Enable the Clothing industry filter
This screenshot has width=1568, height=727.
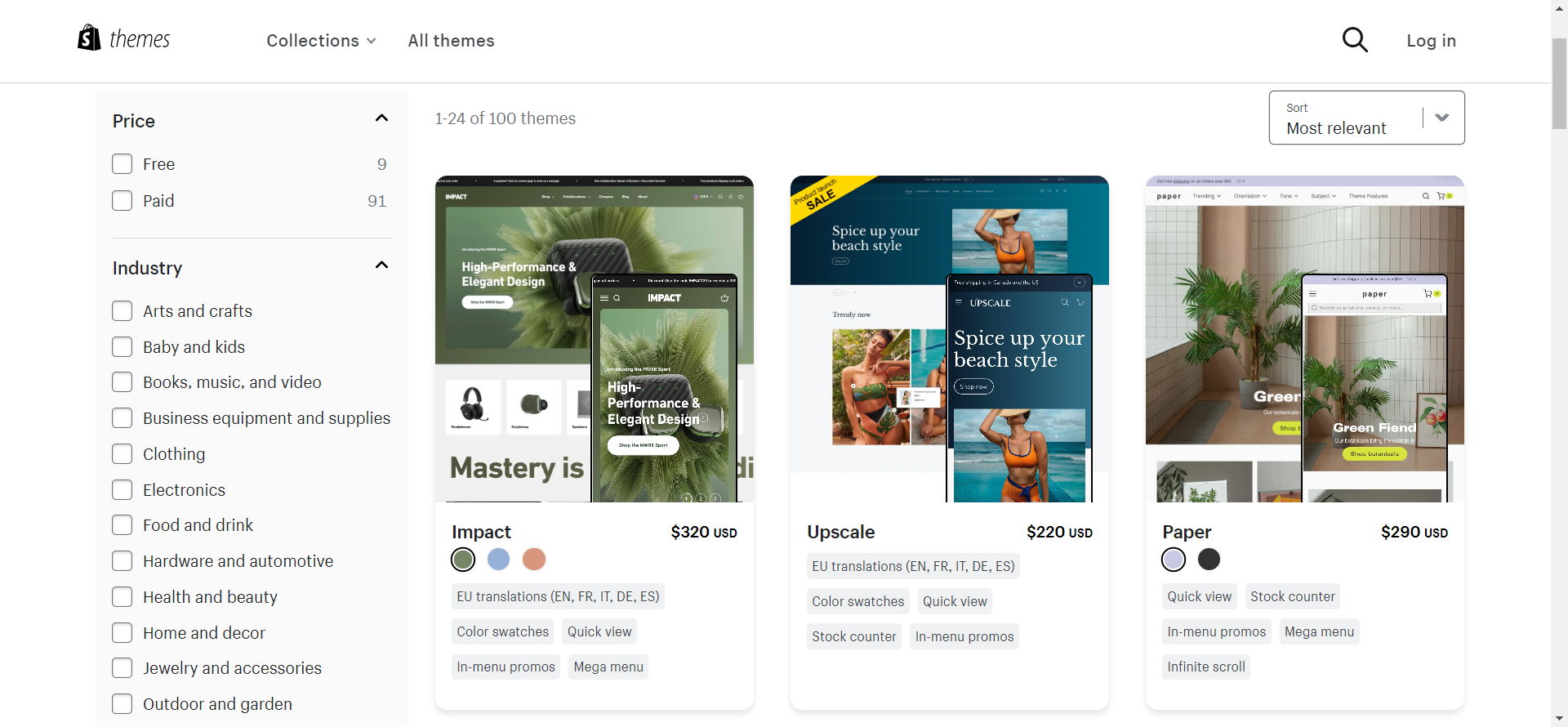tap(122, 454)
